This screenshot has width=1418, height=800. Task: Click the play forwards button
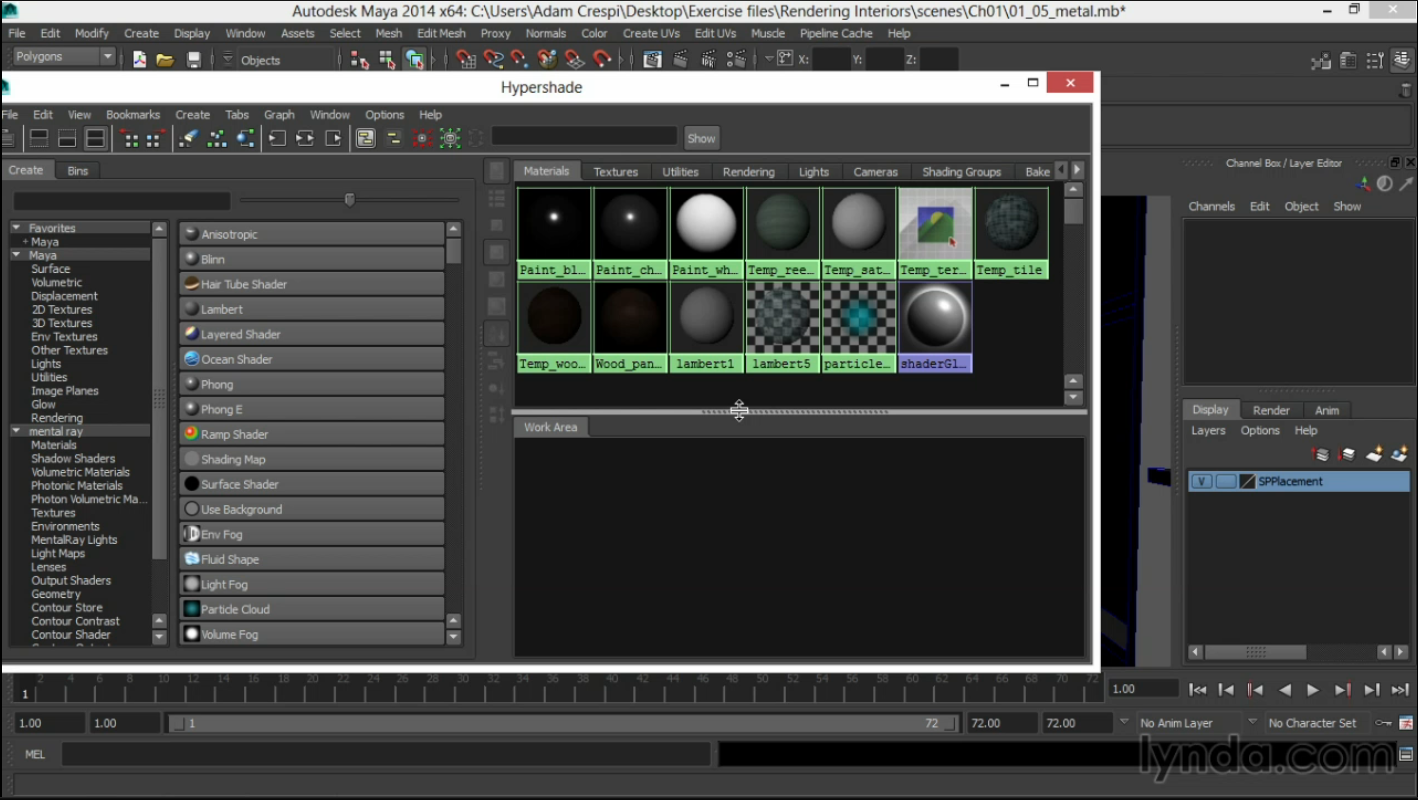coord(1313,689)
